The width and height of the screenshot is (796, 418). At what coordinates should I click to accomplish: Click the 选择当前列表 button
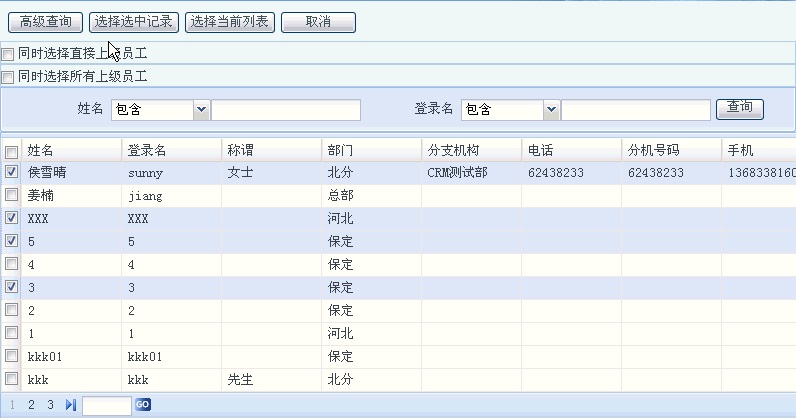pos(229,22)
